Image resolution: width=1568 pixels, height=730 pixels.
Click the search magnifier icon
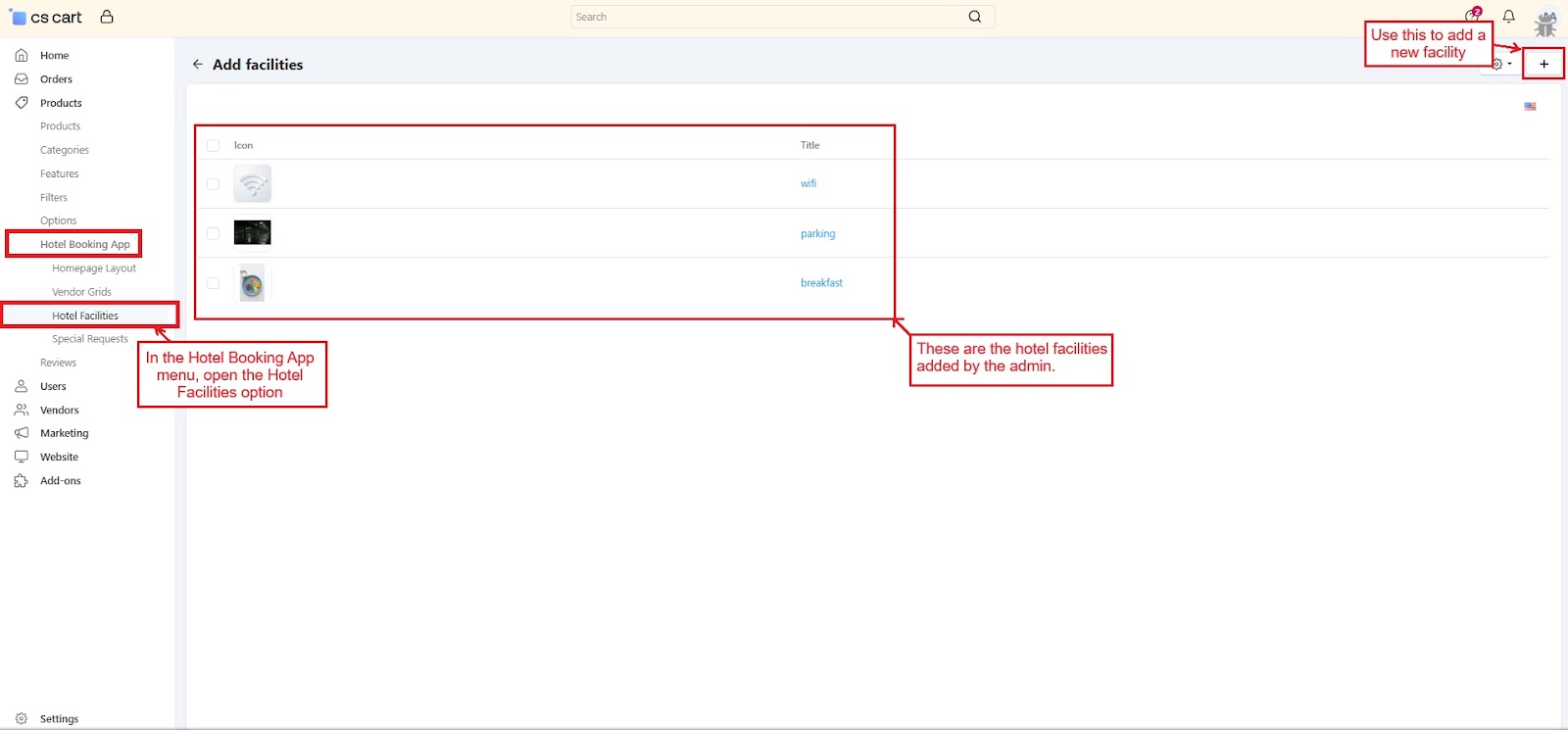974,17
